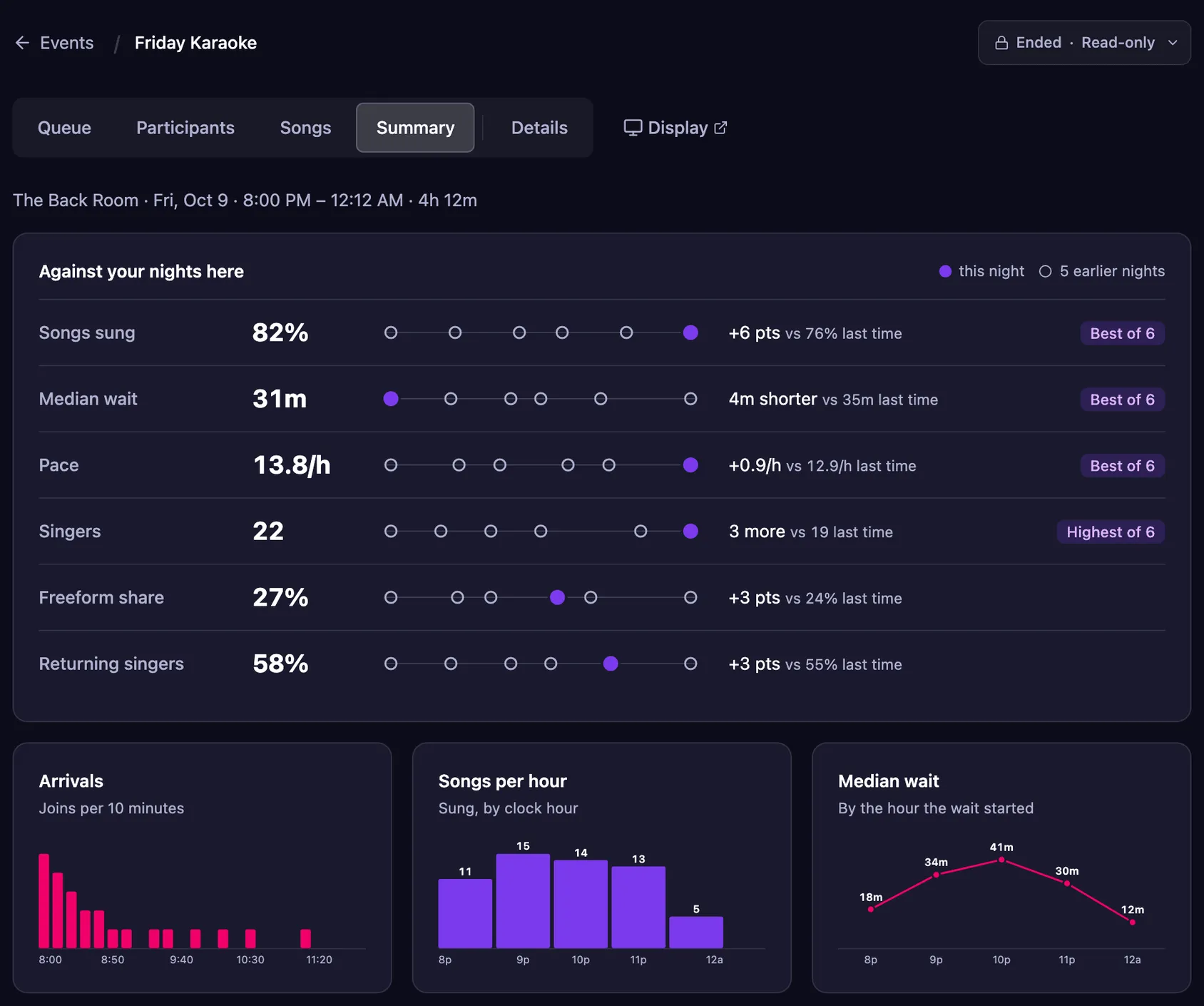Image resolution: width=1204 pixels, height=1006 pixels.
Task: Click the Highest of 6 badge
Action: pos(1111,532)
